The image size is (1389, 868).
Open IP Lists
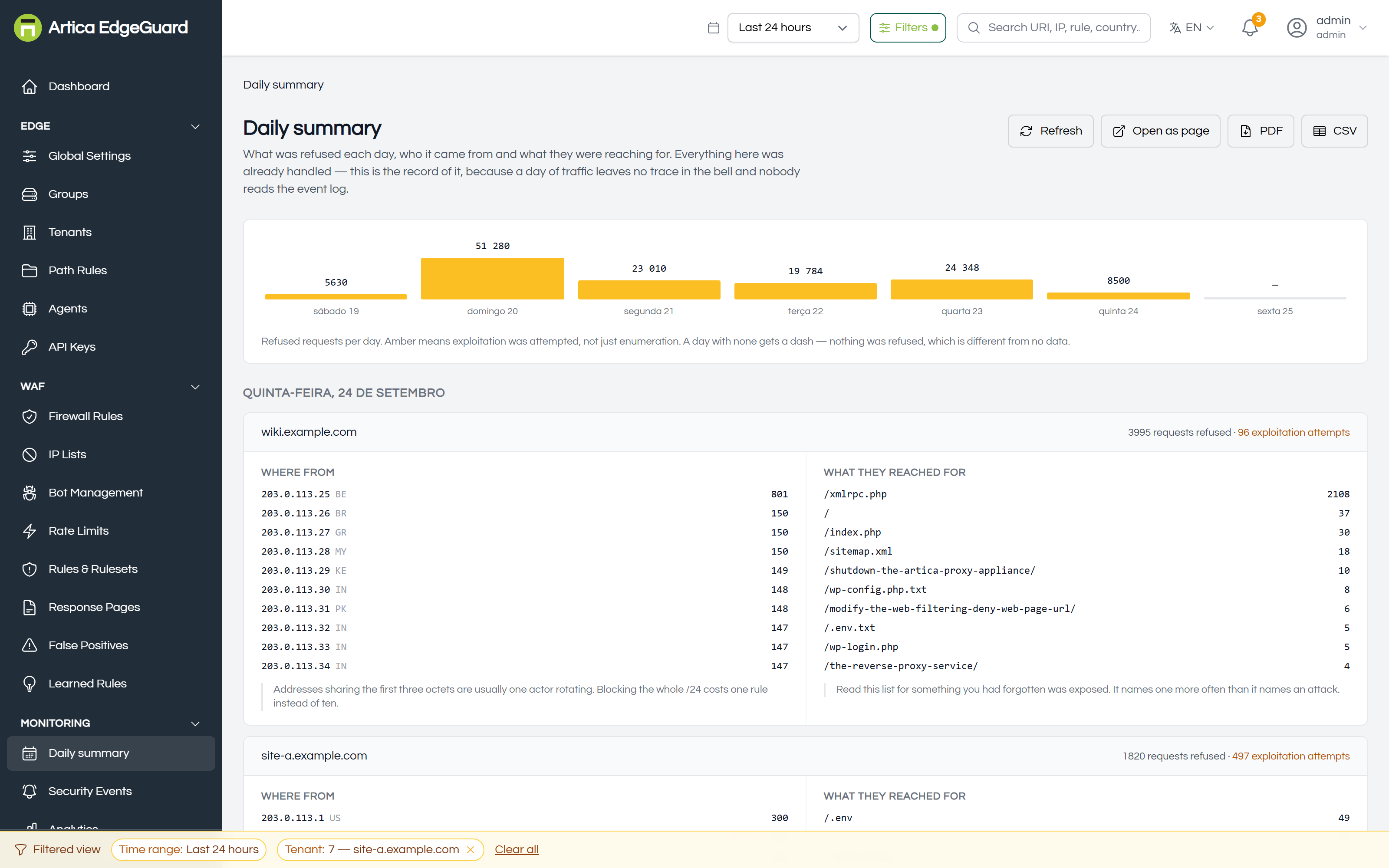111,455
